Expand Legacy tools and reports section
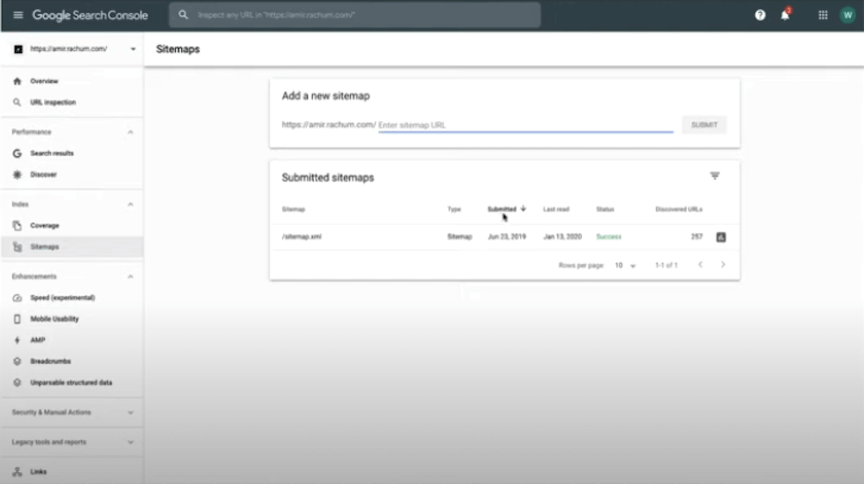 click(x=131, y=442)
